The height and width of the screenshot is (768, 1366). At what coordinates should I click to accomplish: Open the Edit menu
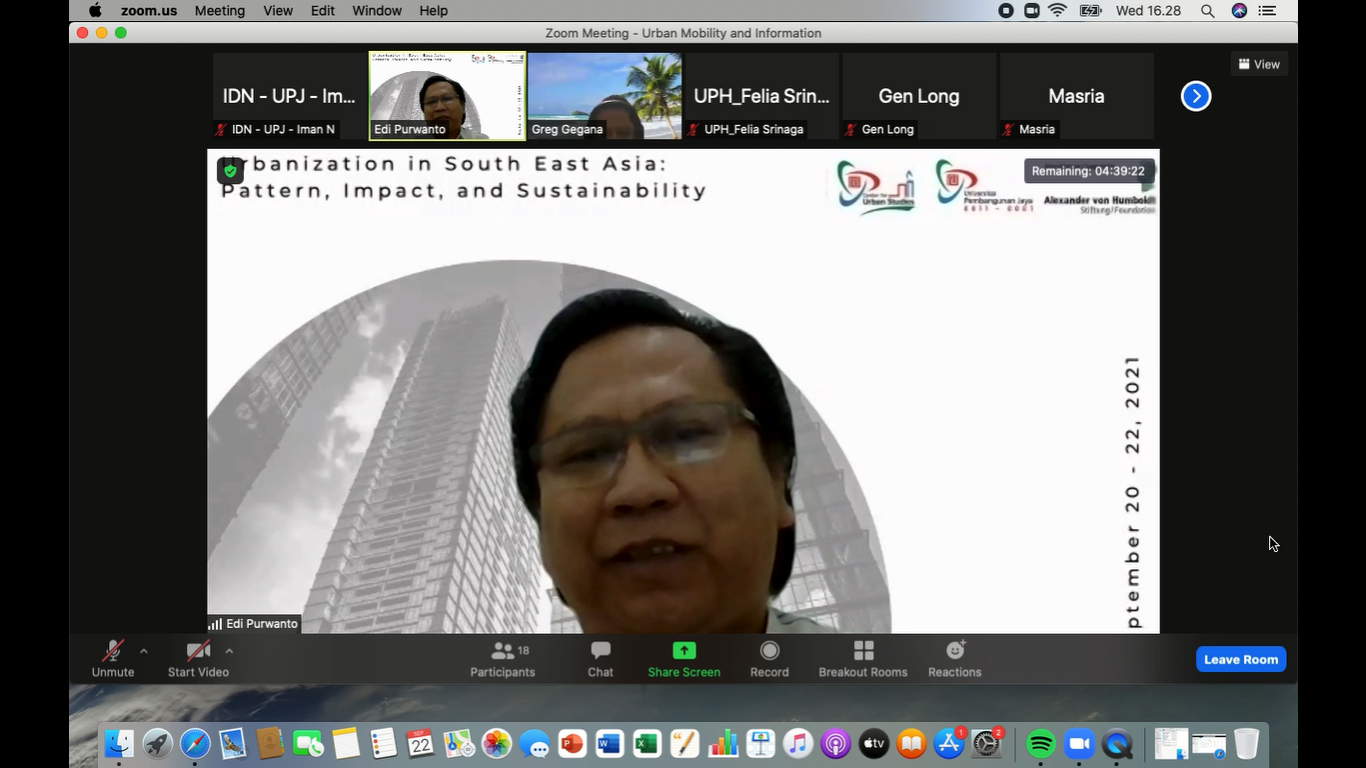pyautogui.click(x=323, y=10)
